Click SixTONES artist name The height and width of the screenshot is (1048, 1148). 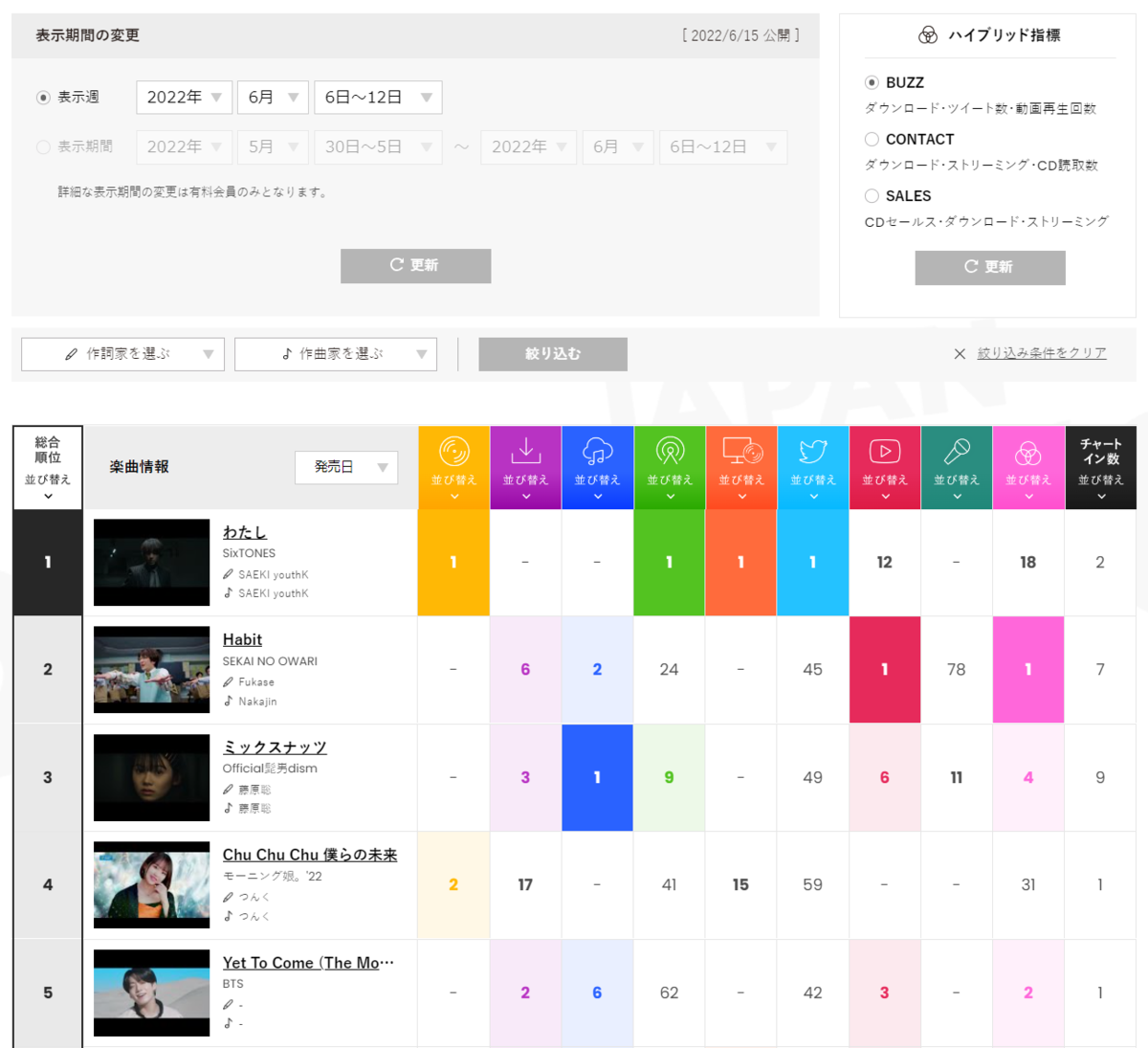249,553
